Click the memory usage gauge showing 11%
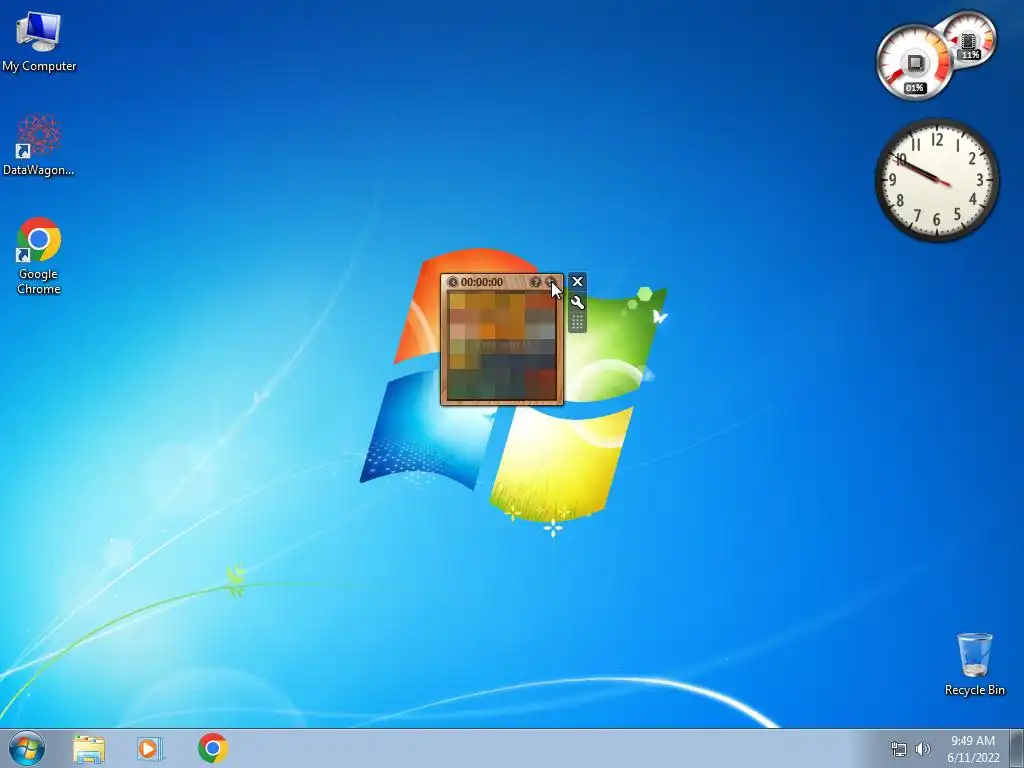The image size is (1024, 768). click(969, 40)
